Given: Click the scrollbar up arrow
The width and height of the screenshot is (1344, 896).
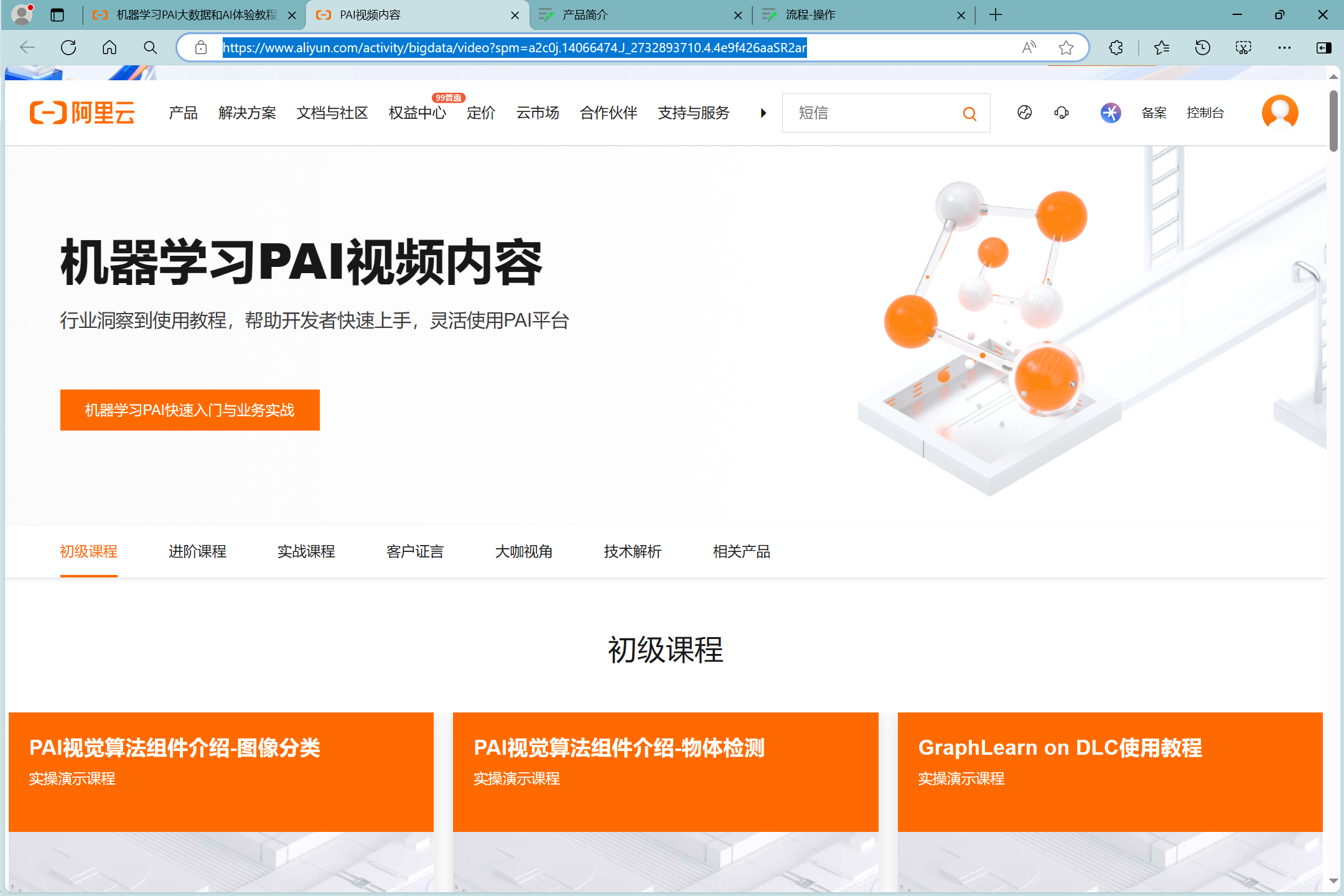Looking at the screenshot, I should coord(1333,77).
